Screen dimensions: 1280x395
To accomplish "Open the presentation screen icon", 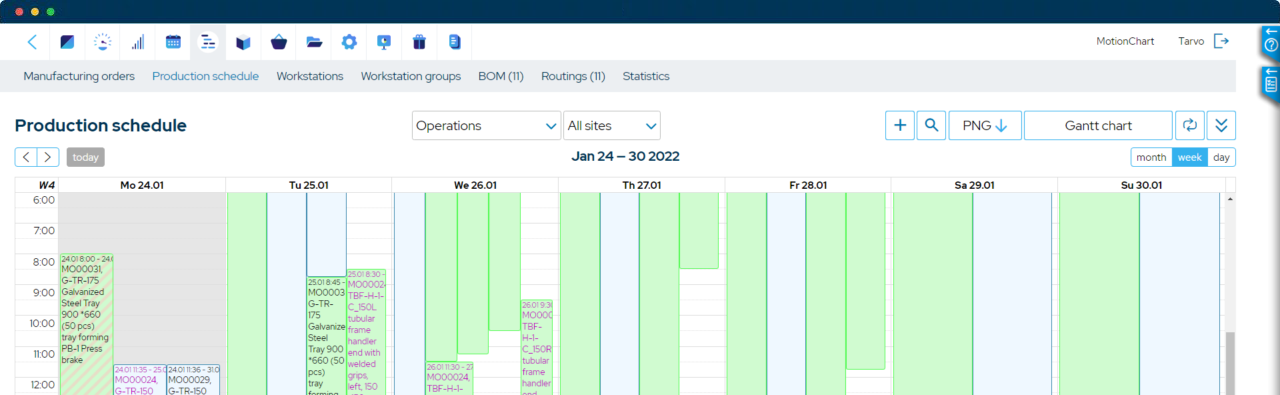I will pyautogui.click(x=384, y=42).
